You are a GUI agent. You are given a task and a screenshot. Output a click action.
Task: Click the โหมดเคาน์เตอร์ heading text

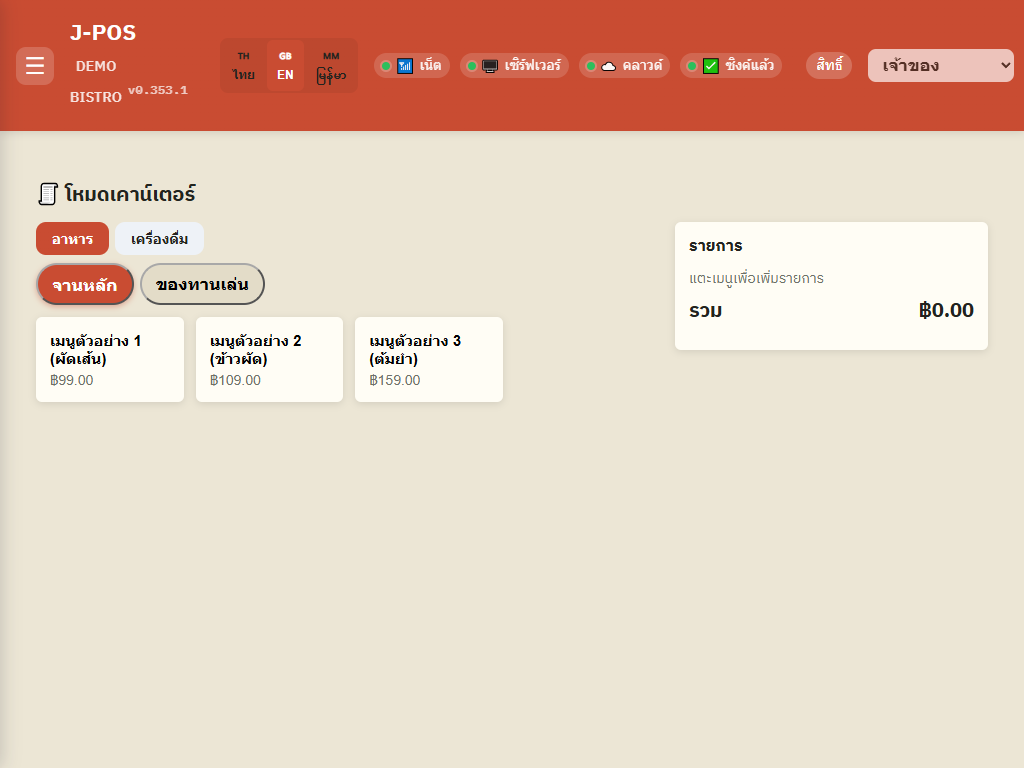coord(130,194)
